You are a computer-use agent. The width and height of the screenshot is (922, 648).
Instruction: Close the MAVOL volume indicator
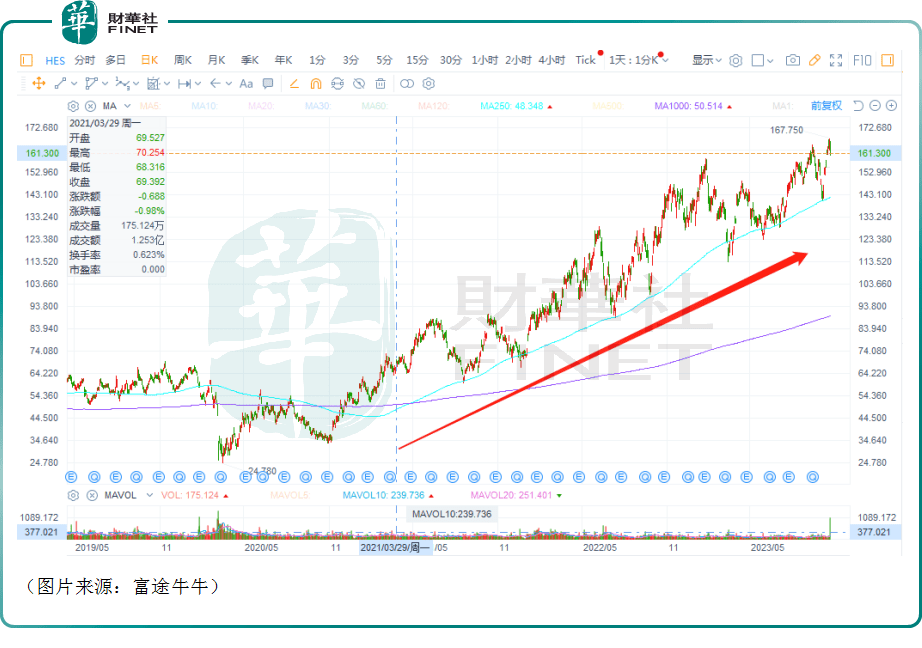click(90, 495)
